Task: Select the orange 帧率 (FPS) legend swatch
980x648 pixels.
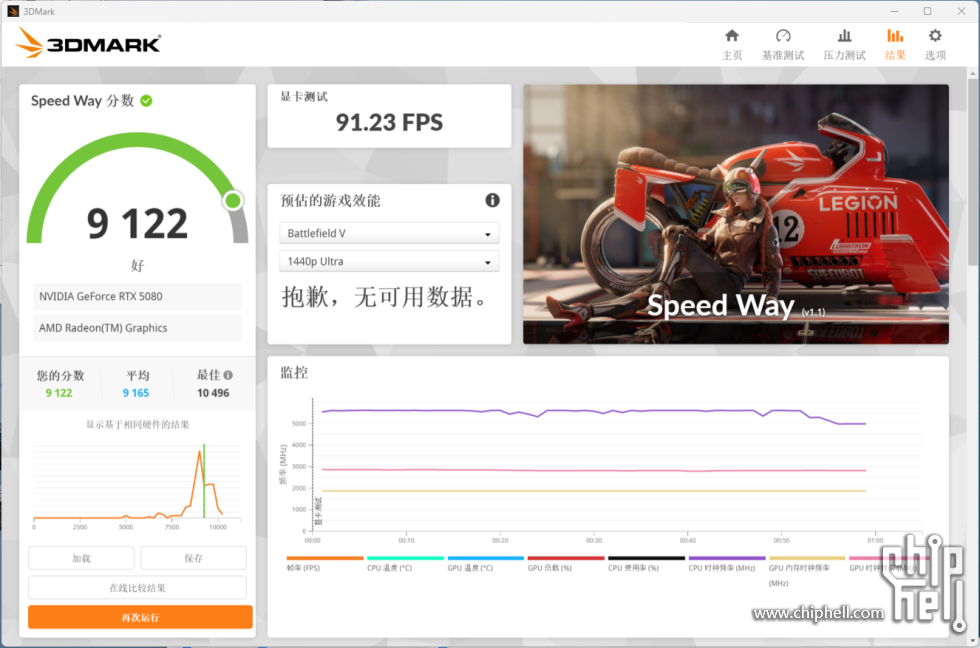Action: tap(325, 558)
